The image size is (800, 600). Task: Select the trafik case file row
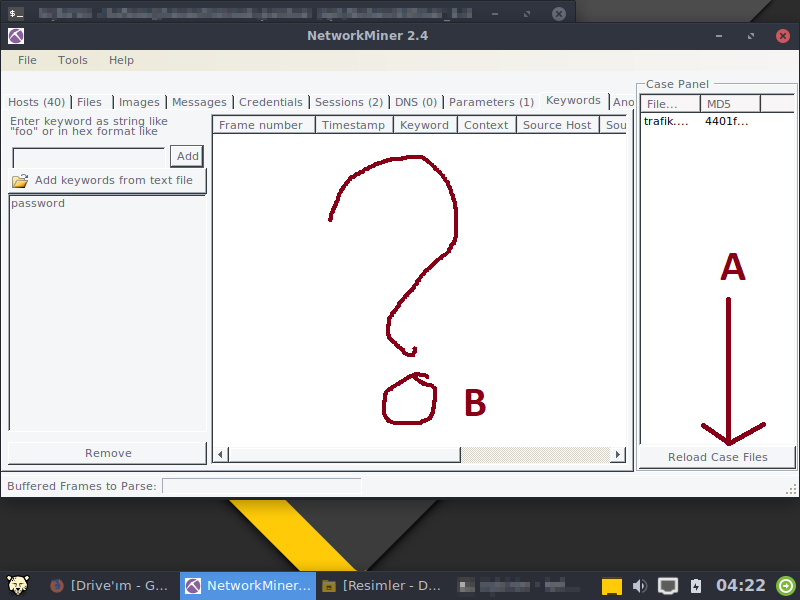coord(717,121)
